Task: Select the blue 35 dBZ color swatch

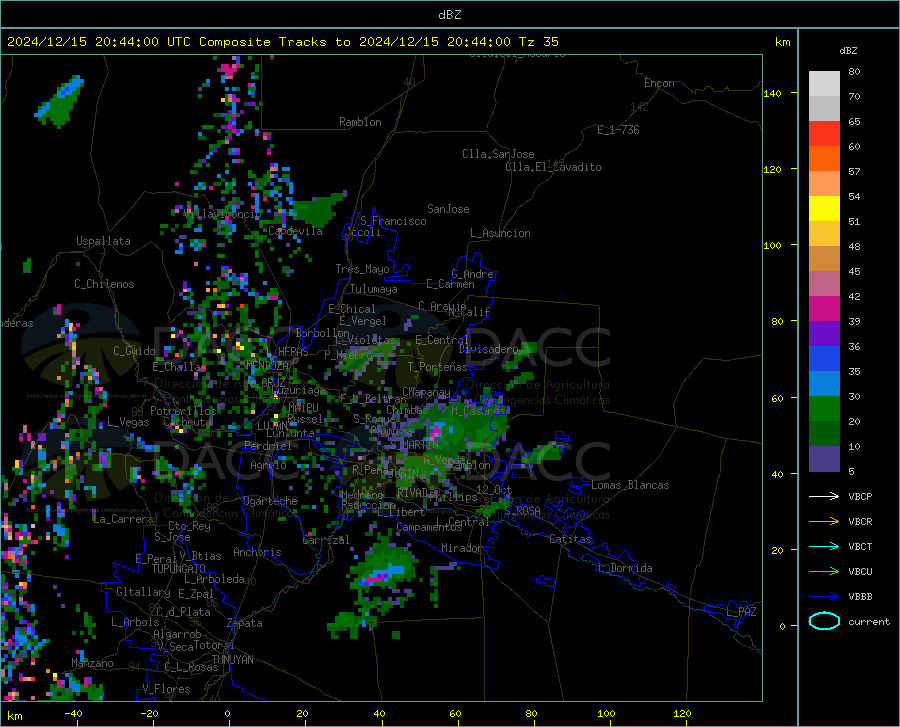Action: pyautogui.click(x=824, y=359)
